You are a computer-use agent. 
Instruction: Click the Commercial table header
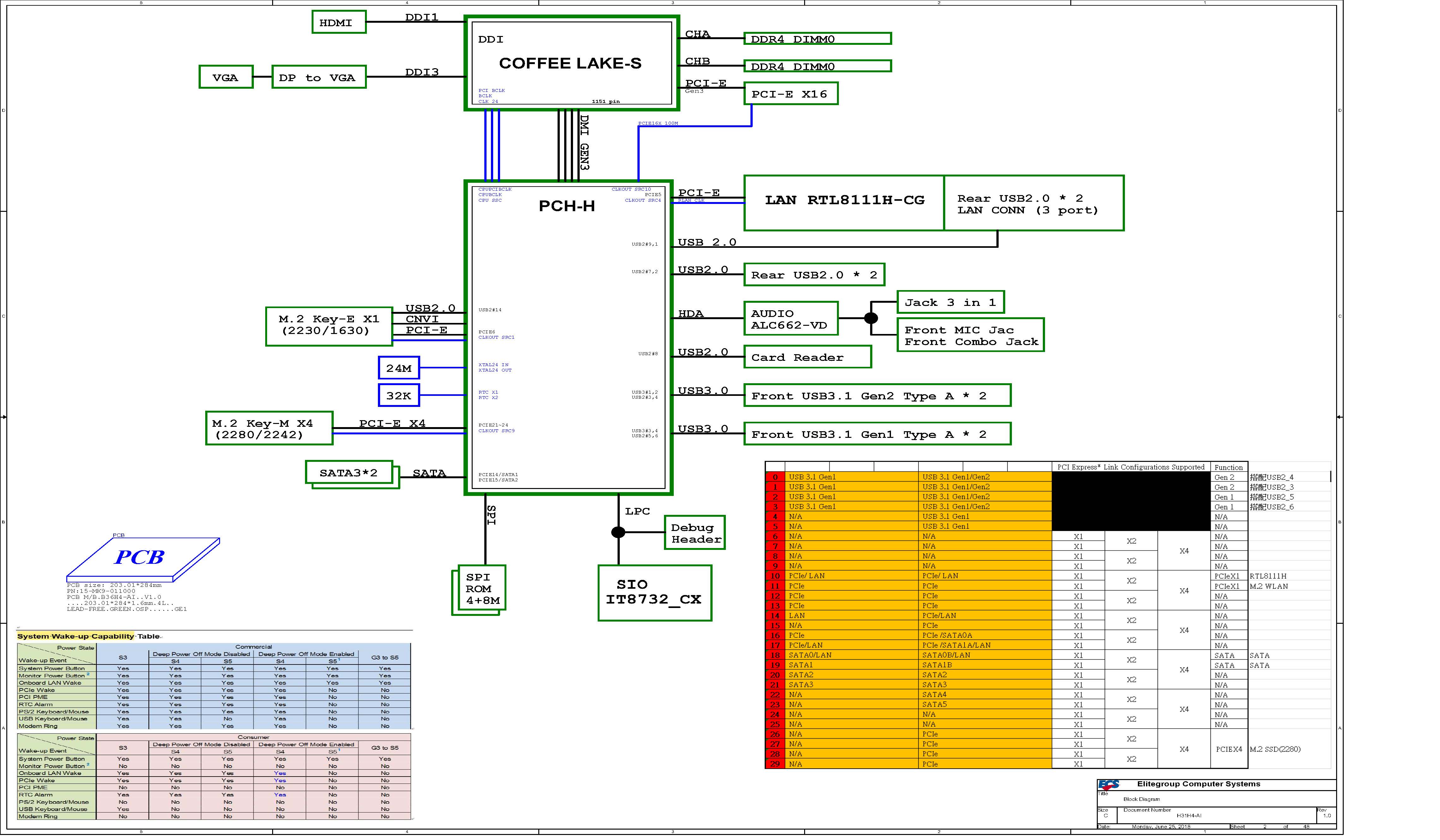pos(253,646)
